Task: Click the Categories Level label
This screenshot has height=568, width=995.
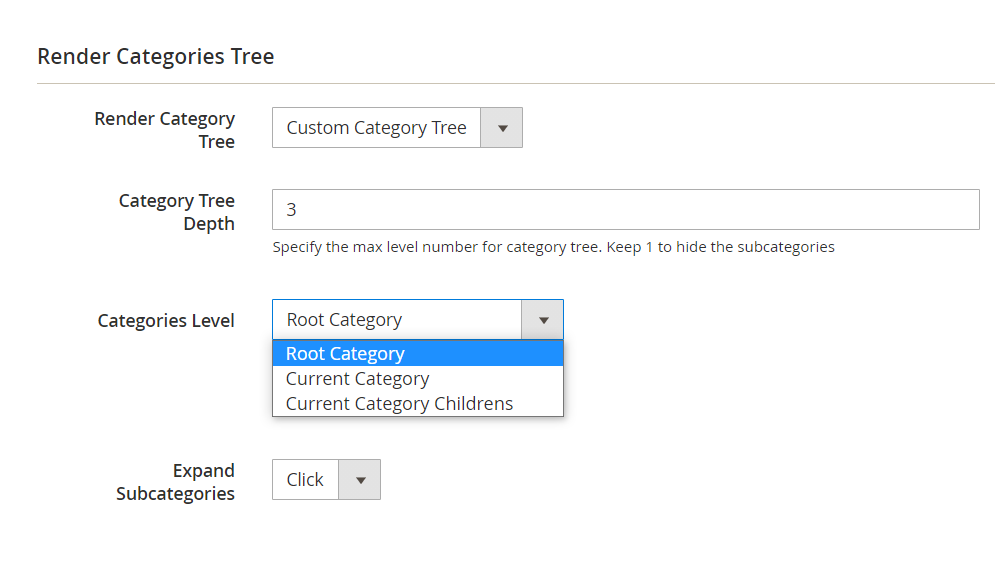Action: [x=166, y=321]
